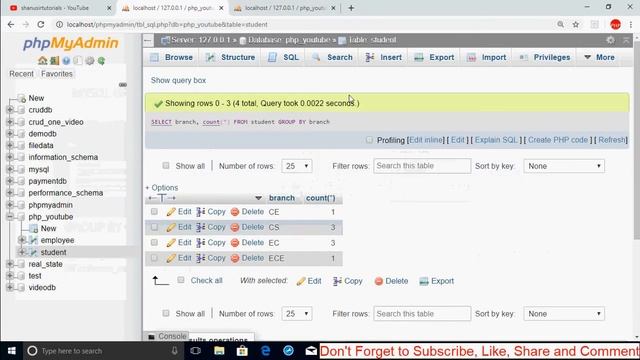Switch to the Structure tab

[x=231, y=58]
